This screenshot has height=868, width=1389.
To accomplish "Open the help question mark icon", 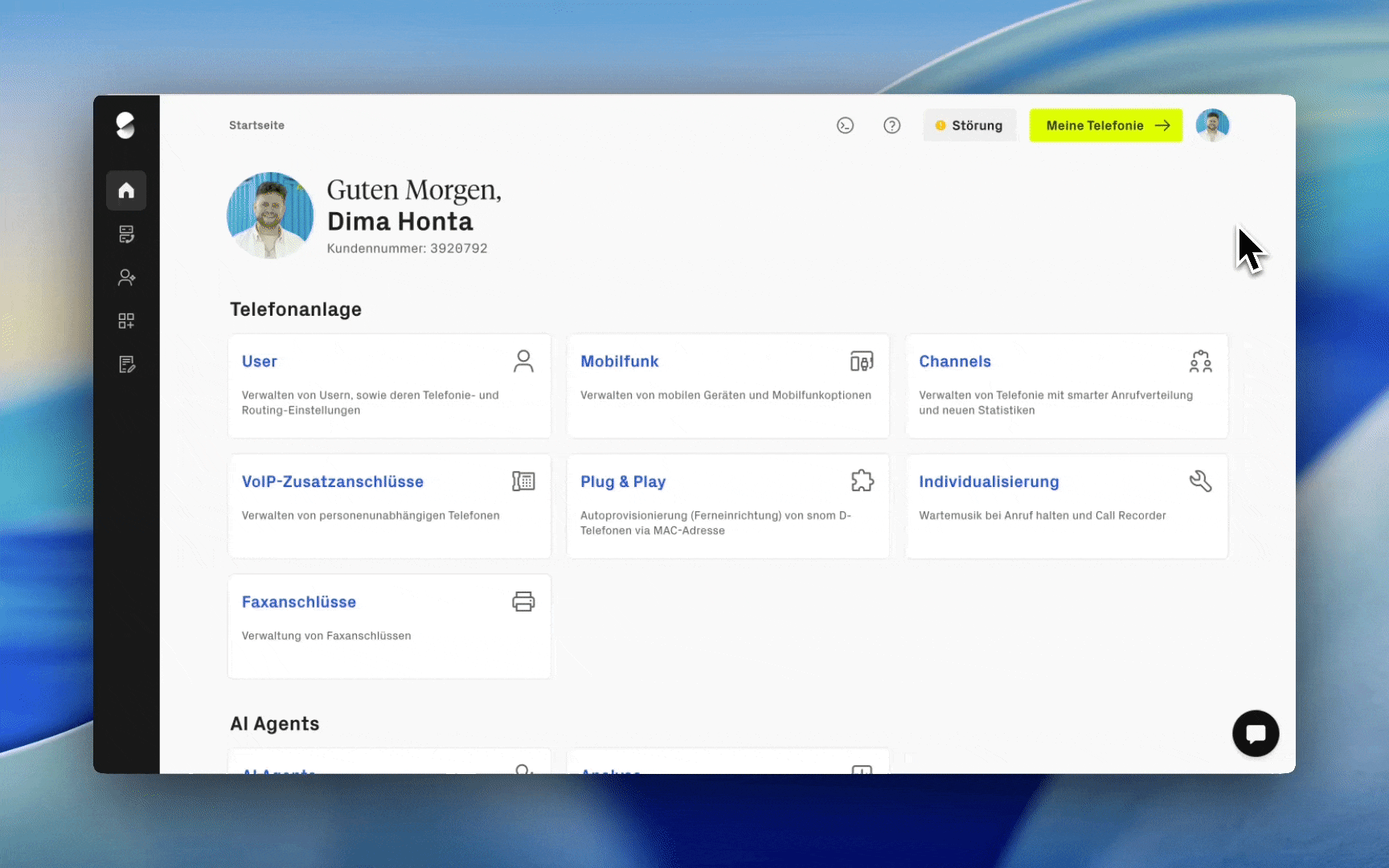I will tap(892, 125).
